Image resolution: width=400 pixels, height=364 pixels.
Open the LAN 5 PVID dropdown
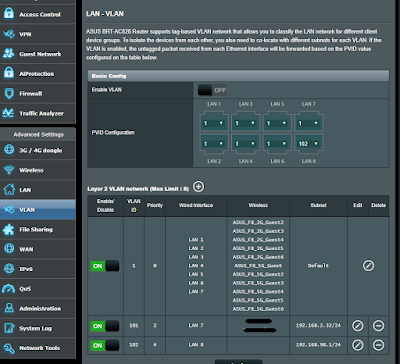(277, 123)
